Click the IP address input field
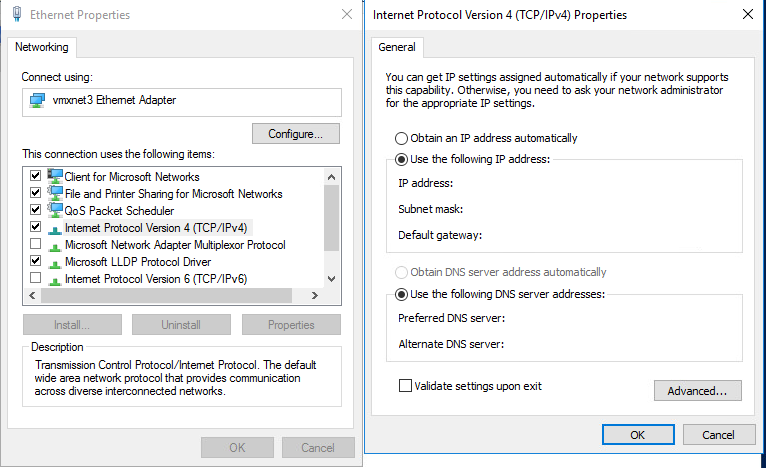 coord(620,183)
